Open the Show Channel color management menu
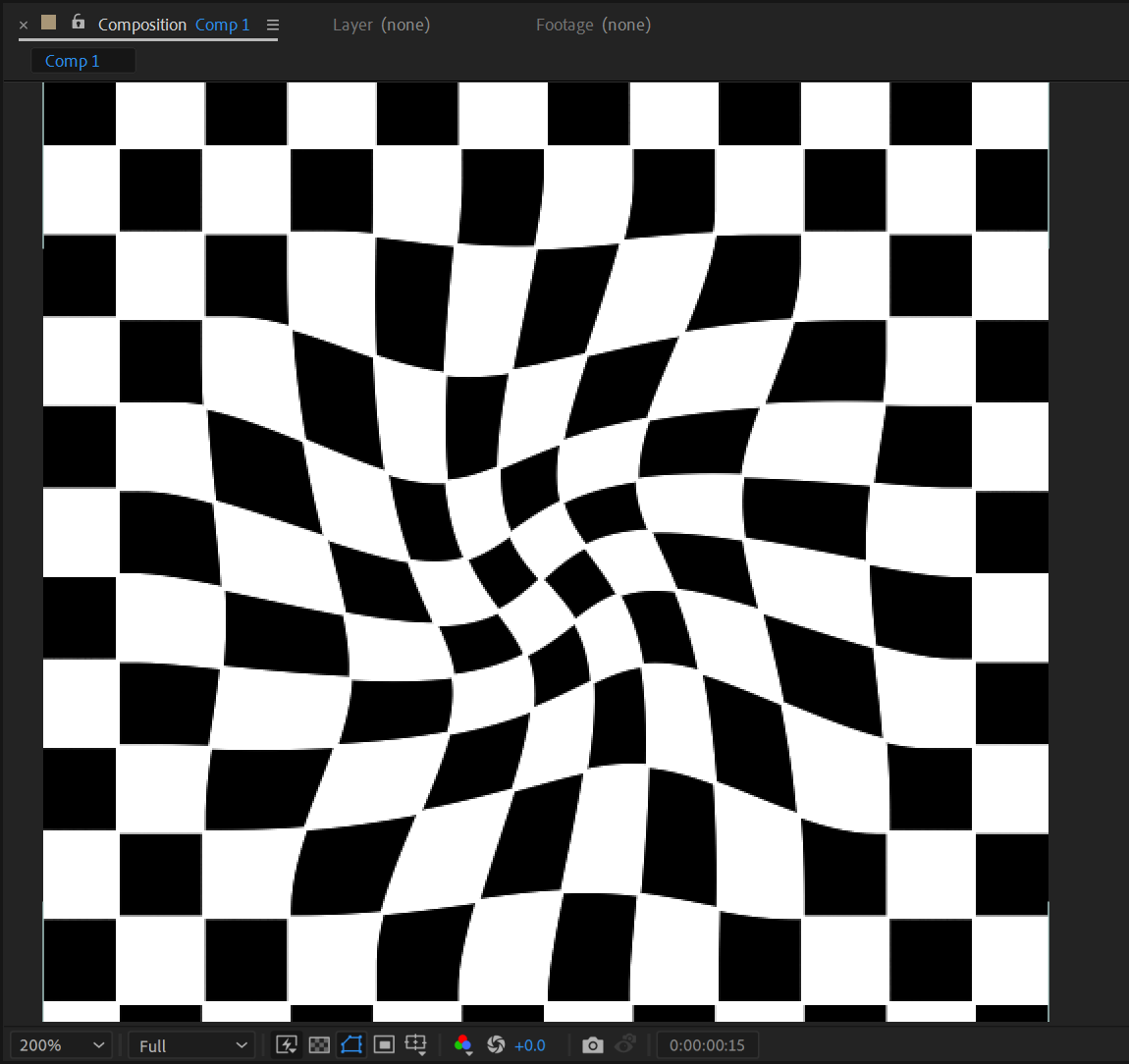Viewport: 1129px width, 1064px height. coord(463,1044)
